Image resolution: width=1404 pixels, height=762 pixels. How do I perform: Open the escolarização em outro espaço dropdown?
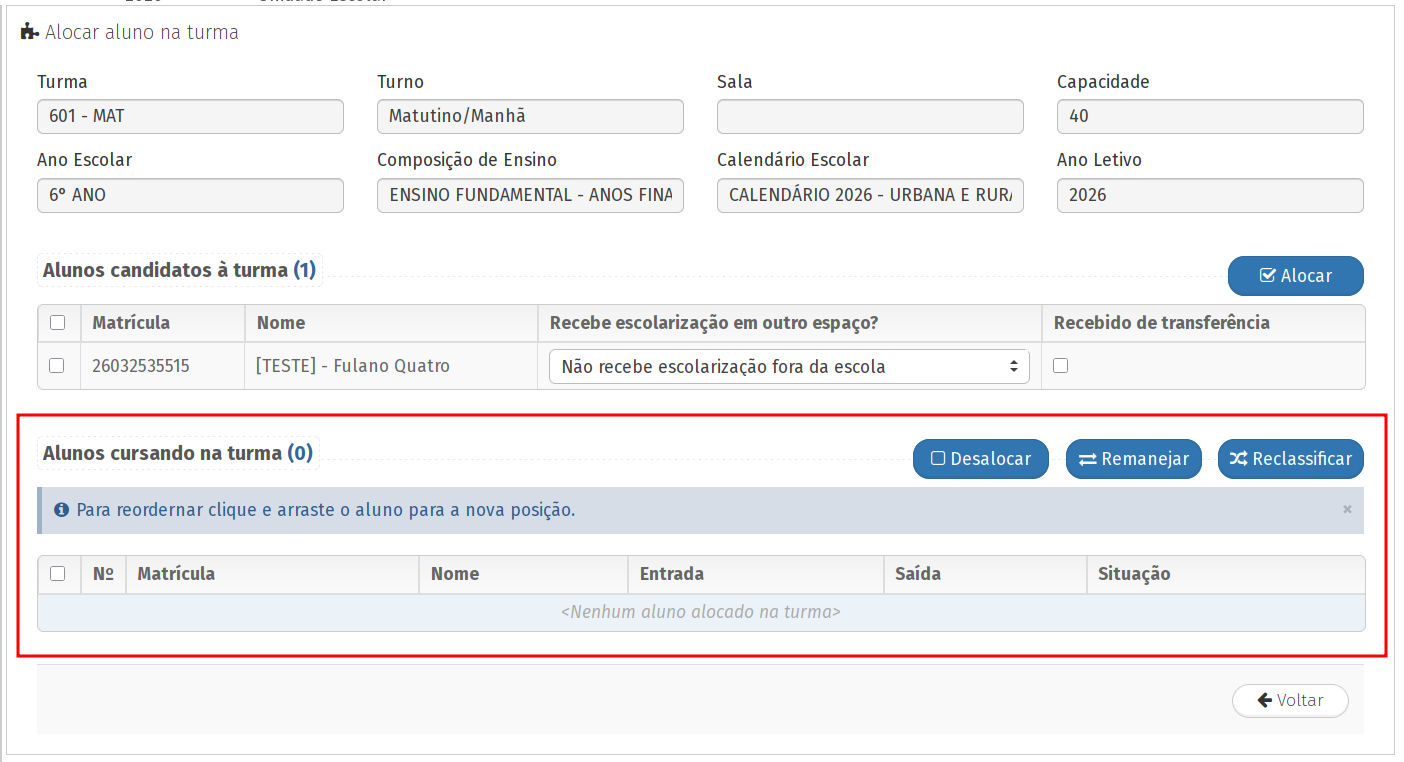pyautogui.click(x=789, y=367)
